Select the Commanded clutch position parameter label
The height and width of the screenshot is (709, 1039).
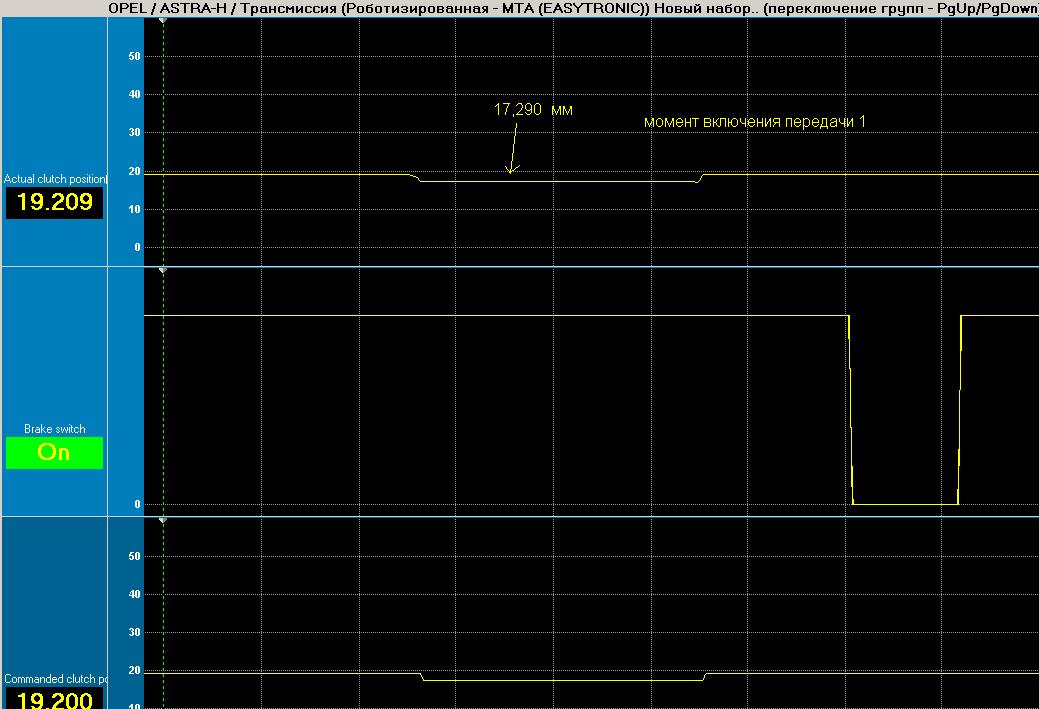(x=55, y=679)
